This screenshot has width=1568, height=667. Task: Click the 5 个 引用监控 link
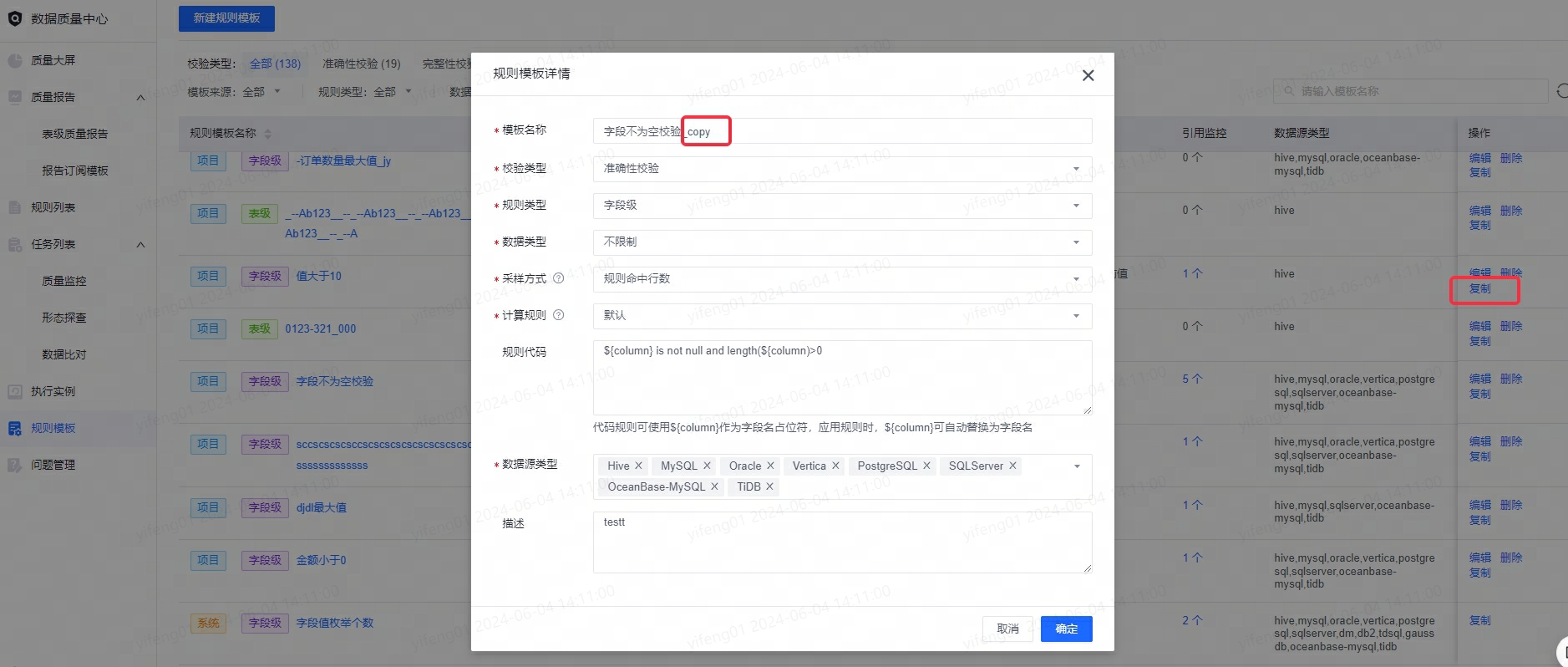tap(1192, 379)
